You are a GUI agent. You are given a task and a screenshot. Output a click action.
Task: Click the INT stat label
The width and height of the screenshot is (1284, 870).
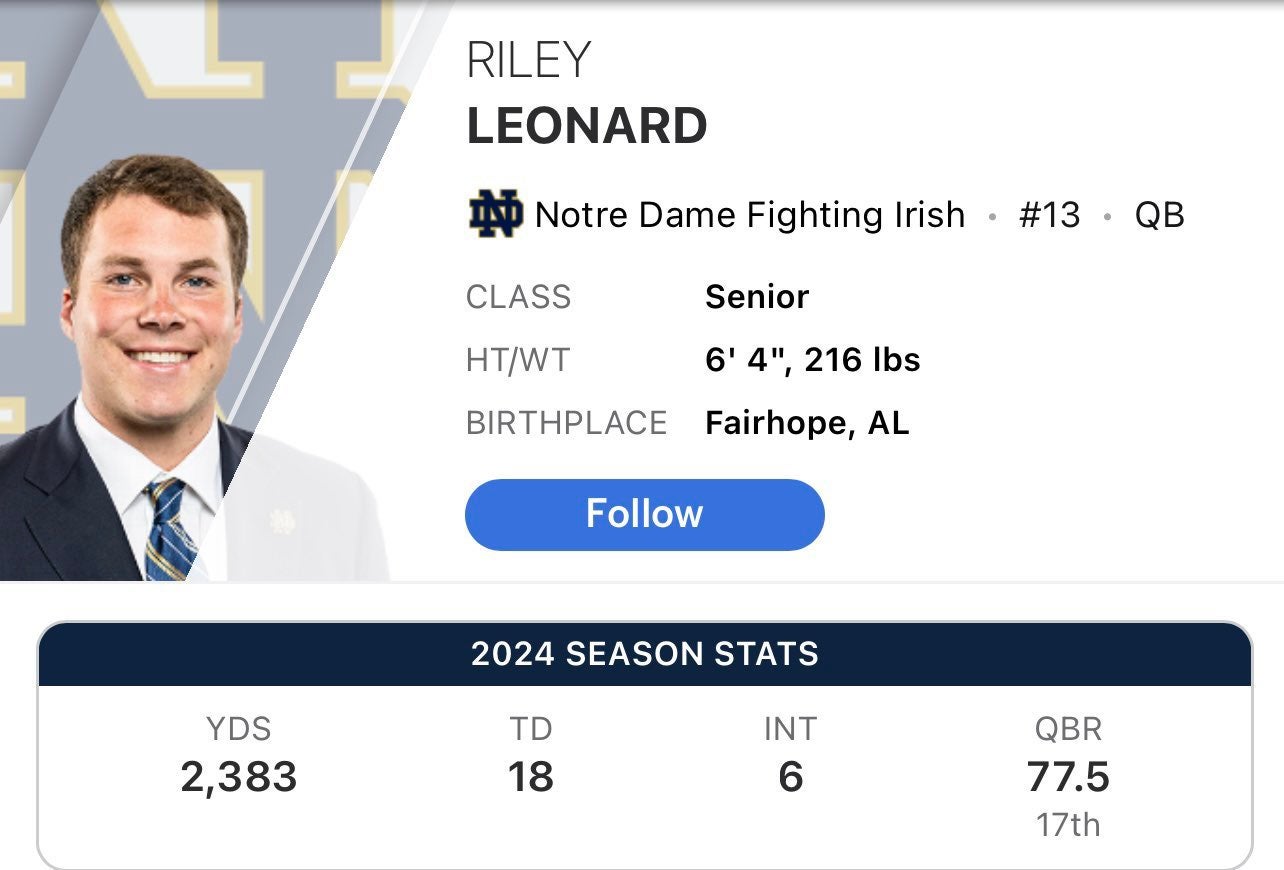790,729
